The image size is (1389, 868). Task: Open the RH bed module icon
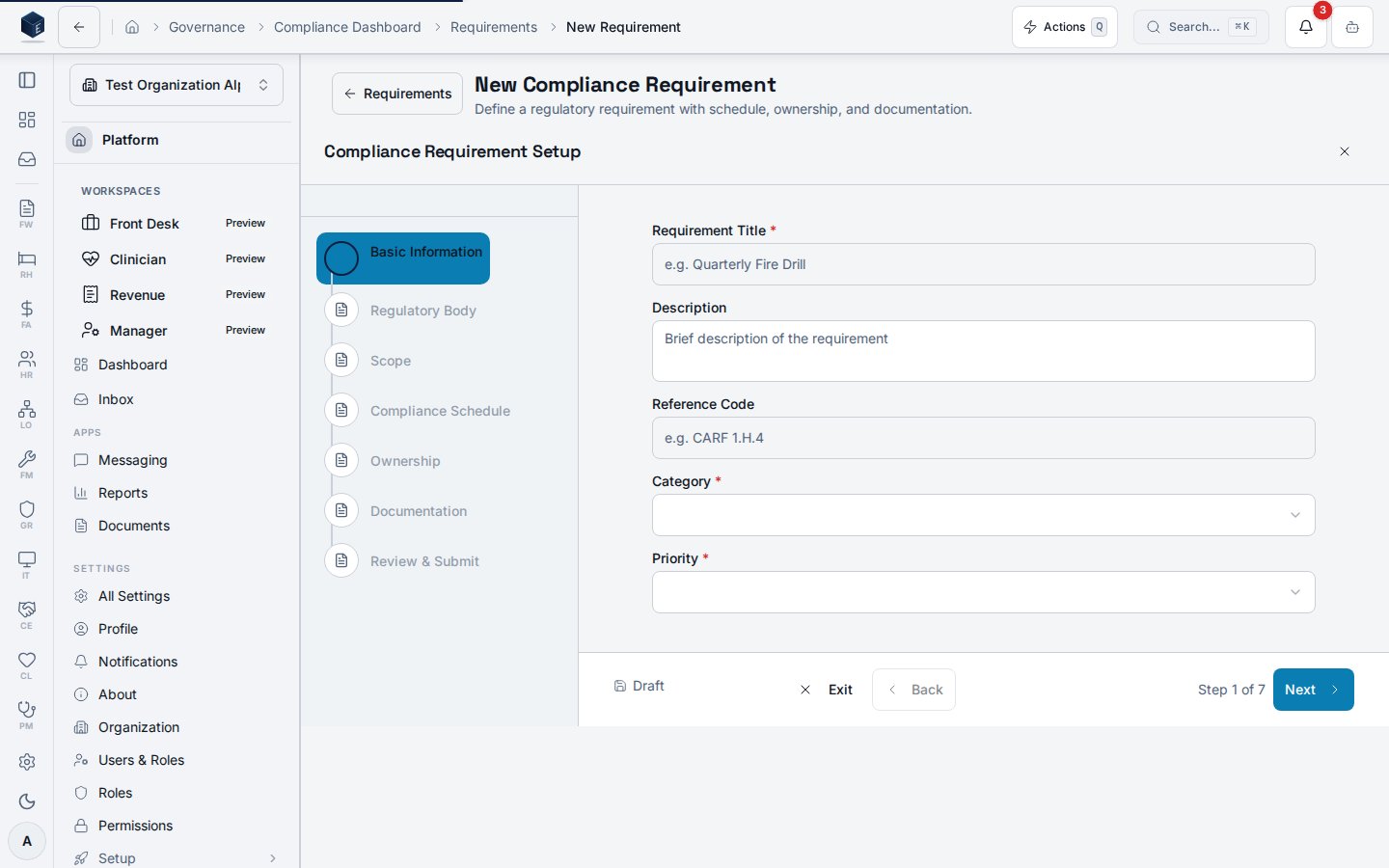point(27,263)
